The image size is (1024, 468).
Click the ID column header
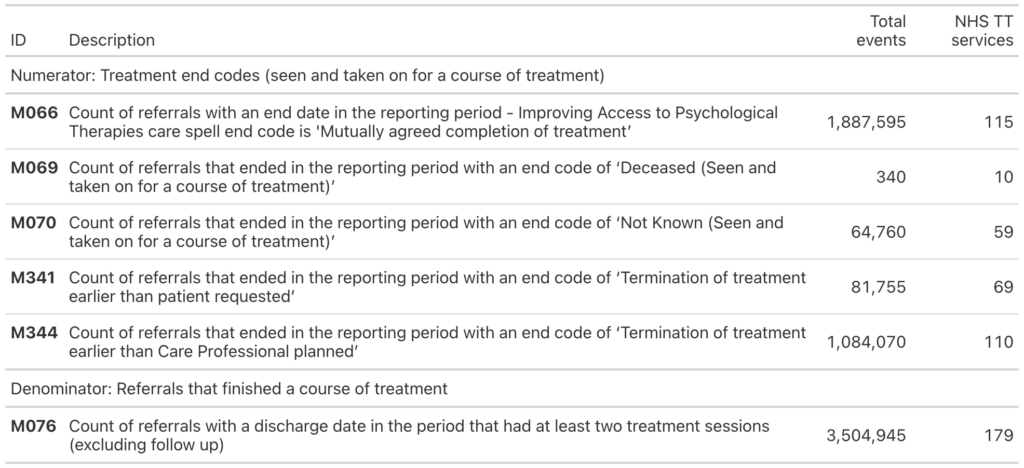coord(18,40)
